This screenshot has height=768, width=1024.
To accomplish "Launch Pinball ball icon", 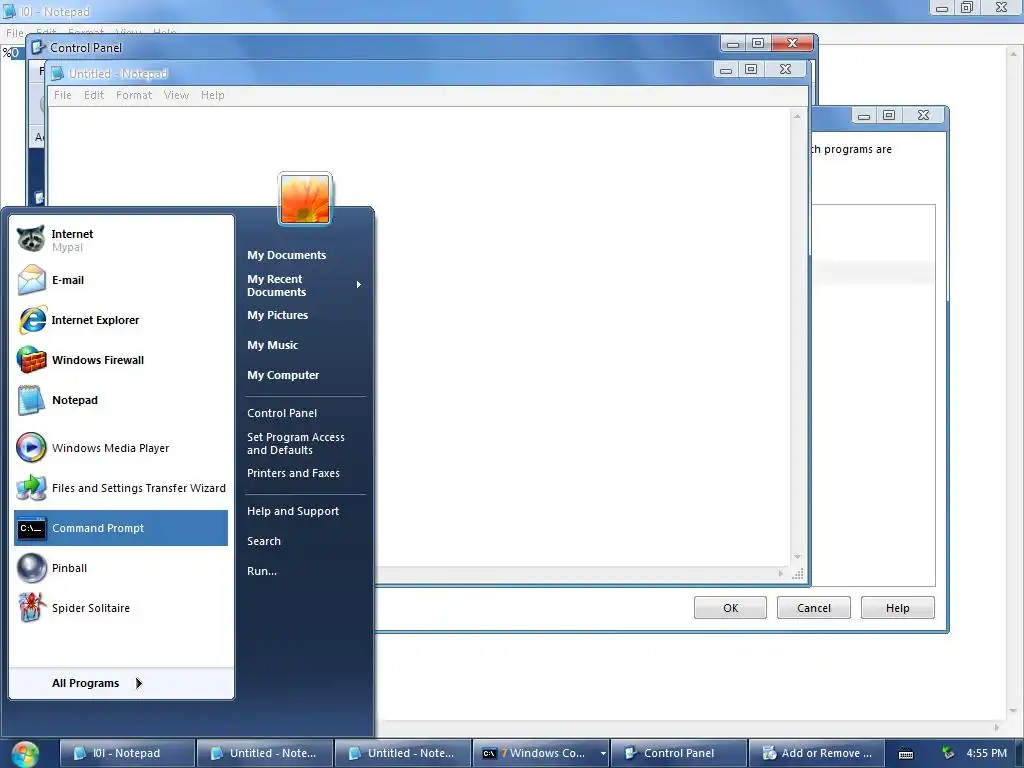I will click(31, 568).
